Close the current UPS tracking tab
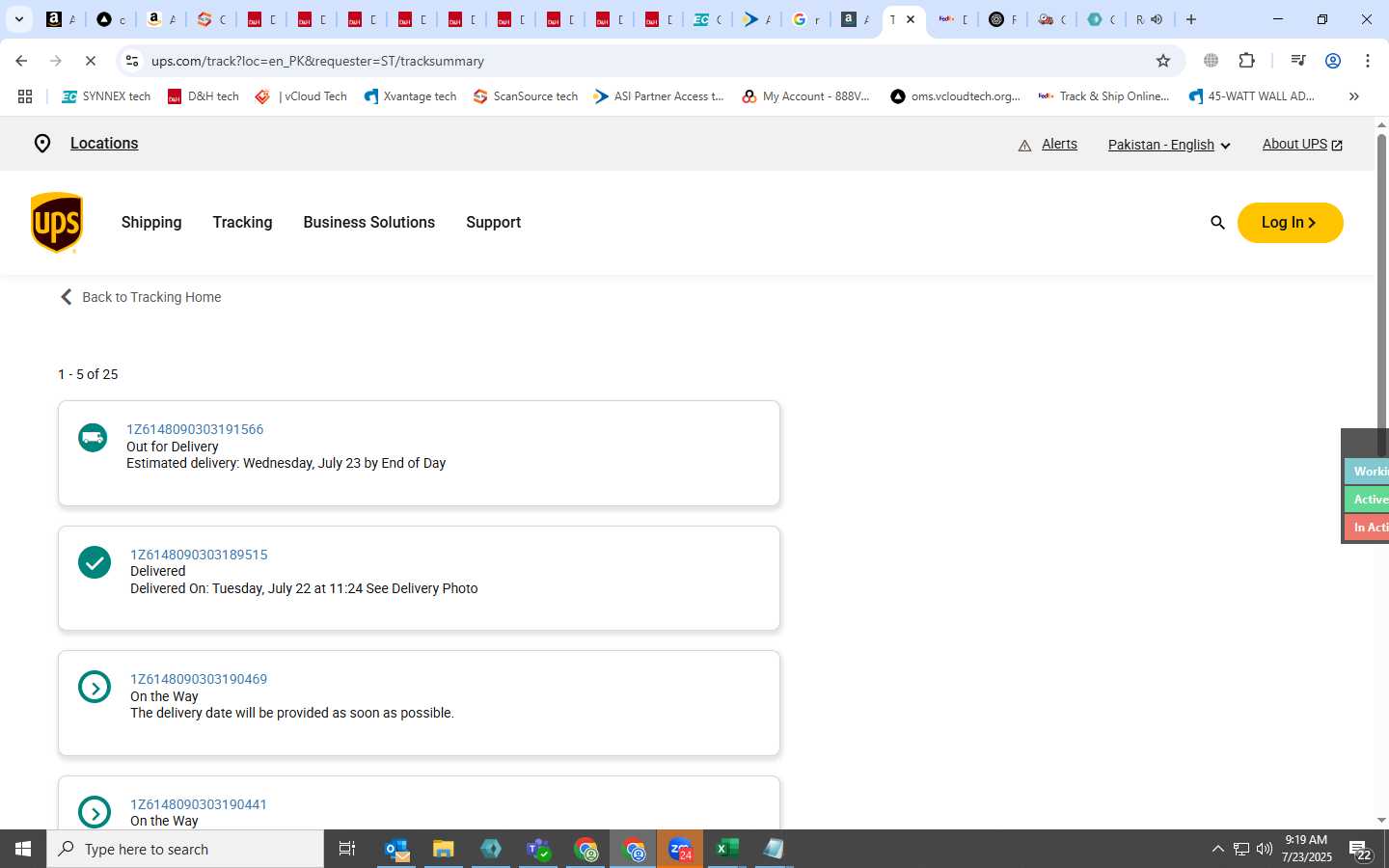The height and width of the screenshot is (868, 1389). pos(910,19)
